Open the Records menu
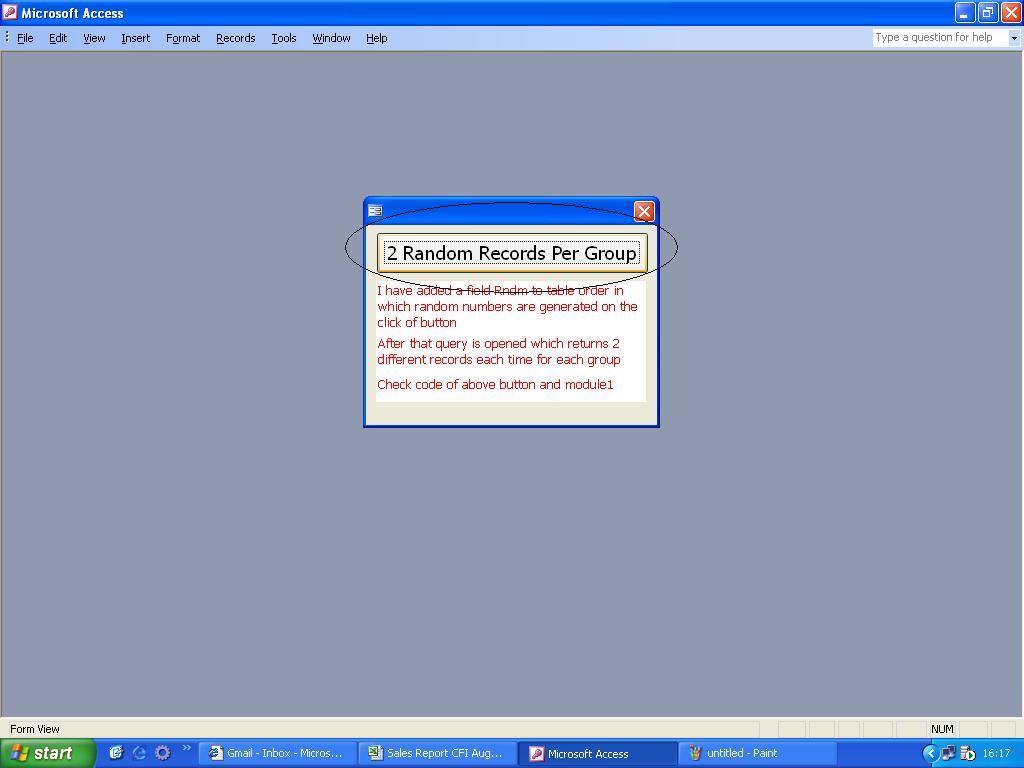The height and width of the screenshot is (768, 1024). (x=236, y=38)
